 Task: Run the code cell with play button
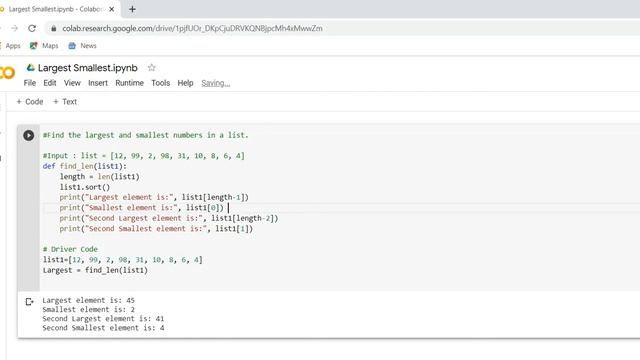coord(29,135)
